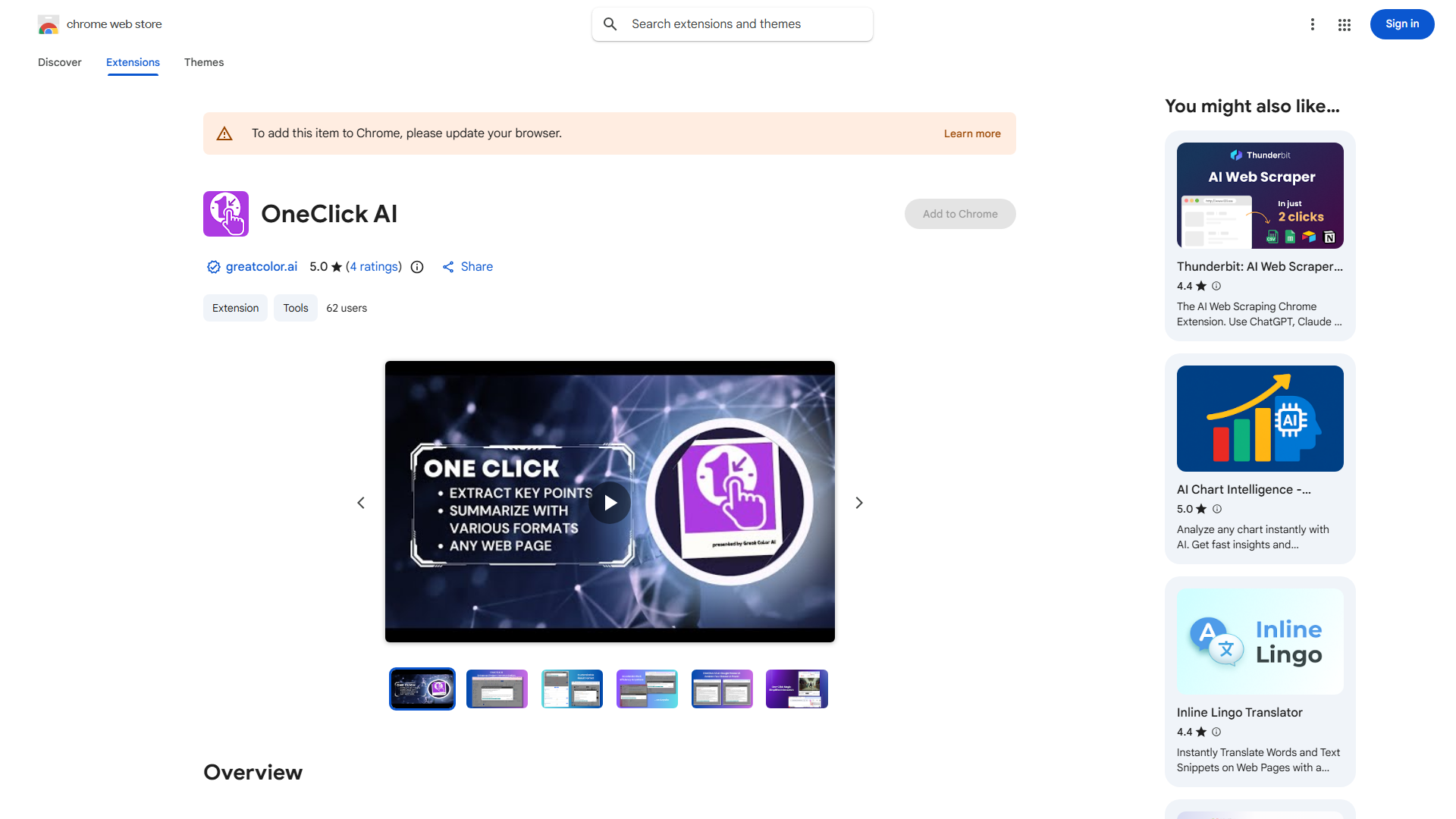This screenshot has width=1456, height=819.
Task: Open the Google apps grid icon
Action: tap(1344, 24)
